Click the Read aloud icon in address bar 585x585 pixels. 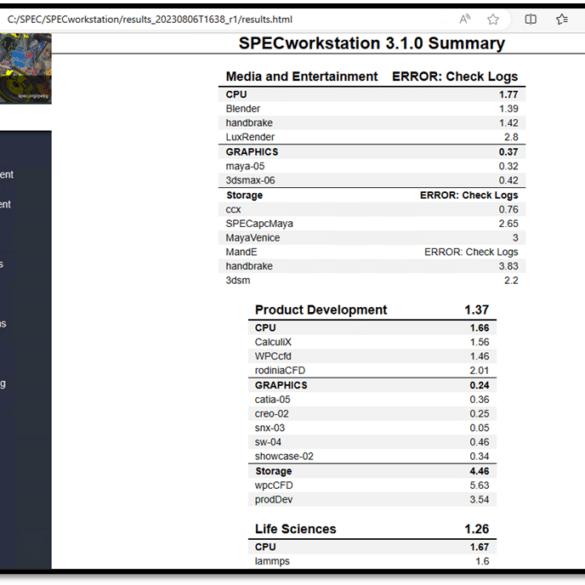click(x=465, y=19)
